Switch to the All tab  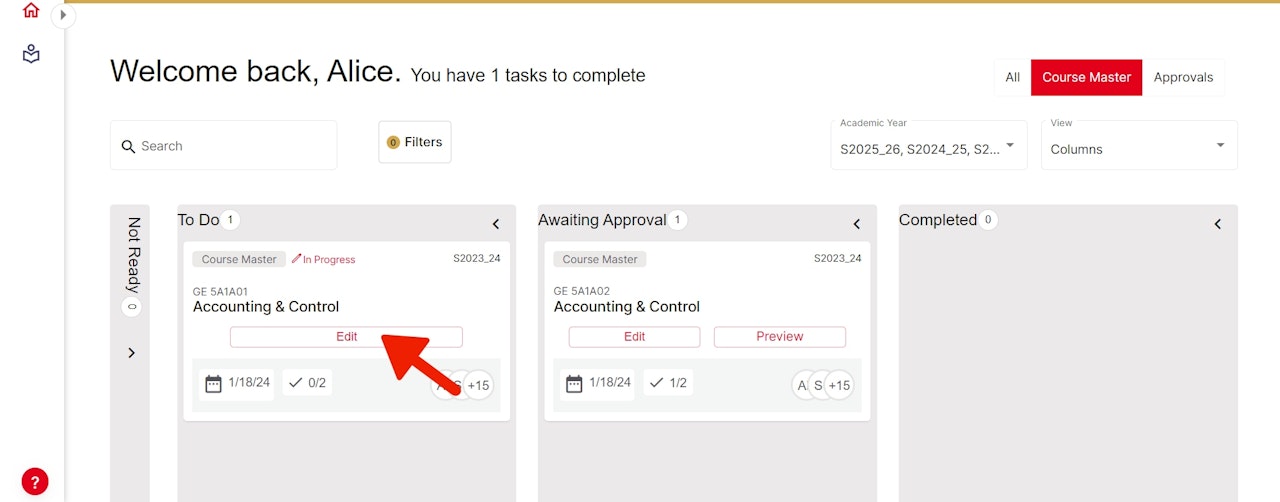click(x=1012, y=77)
